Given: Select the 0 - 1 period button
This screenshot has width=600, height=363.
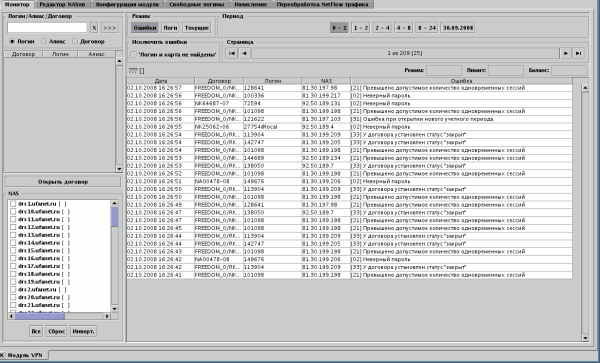Looking at the screenshot, I should (339, 28).
